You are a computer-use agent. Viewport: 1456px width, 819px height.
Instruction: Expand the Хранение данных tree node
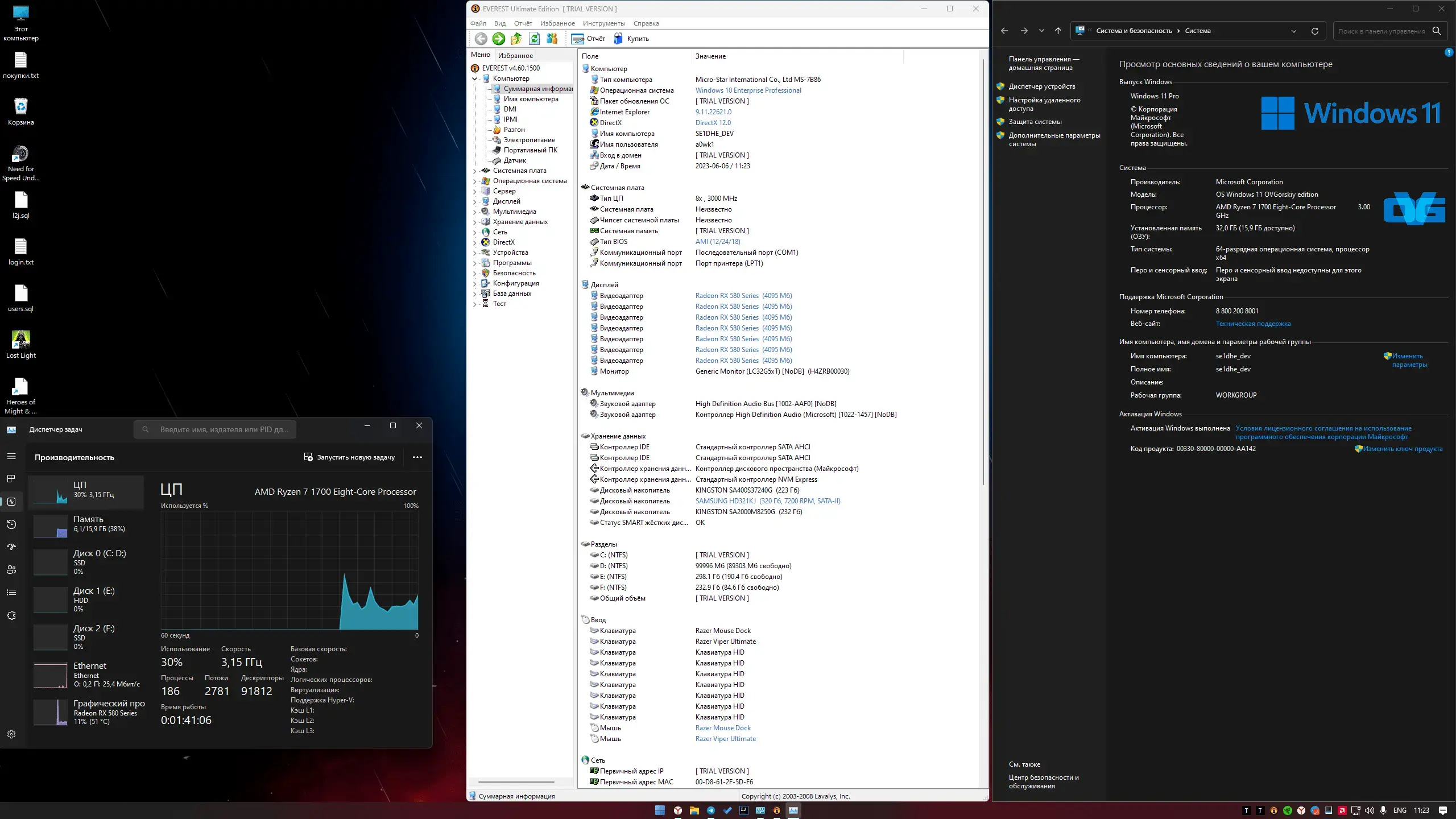tap(475, 222)
